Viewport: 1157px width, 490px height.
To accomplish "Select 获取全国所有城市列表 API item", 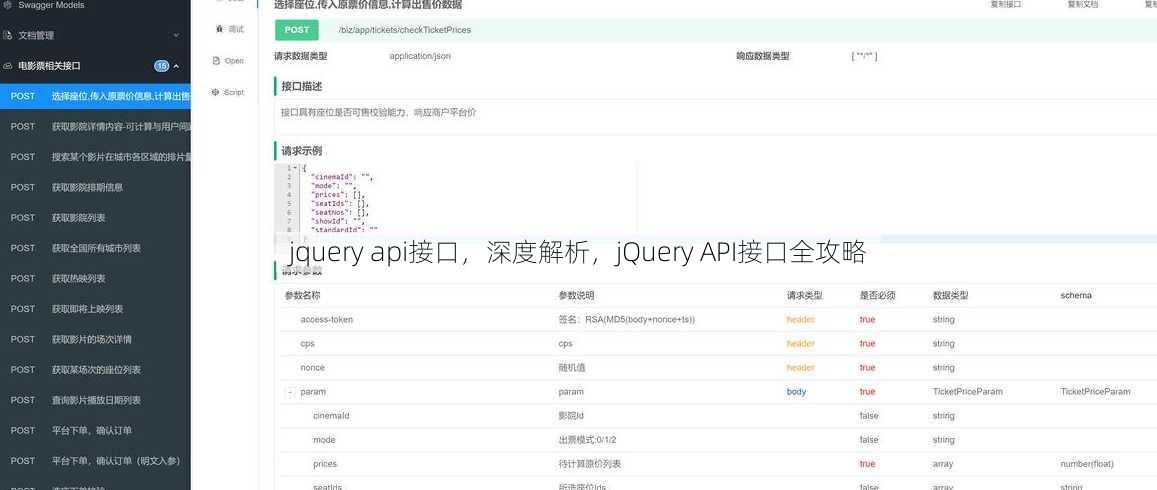I will coord(95,248).
